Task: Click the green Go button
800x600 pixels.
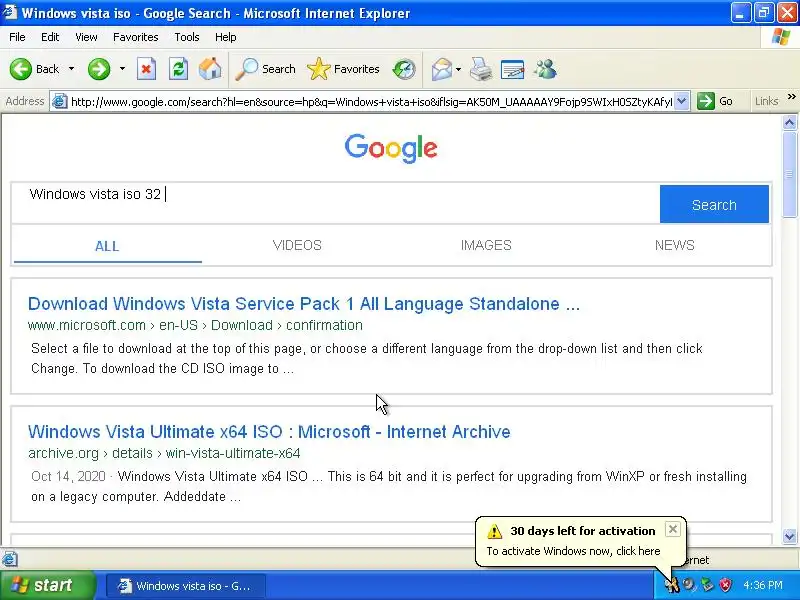Action: pos(715,101)
